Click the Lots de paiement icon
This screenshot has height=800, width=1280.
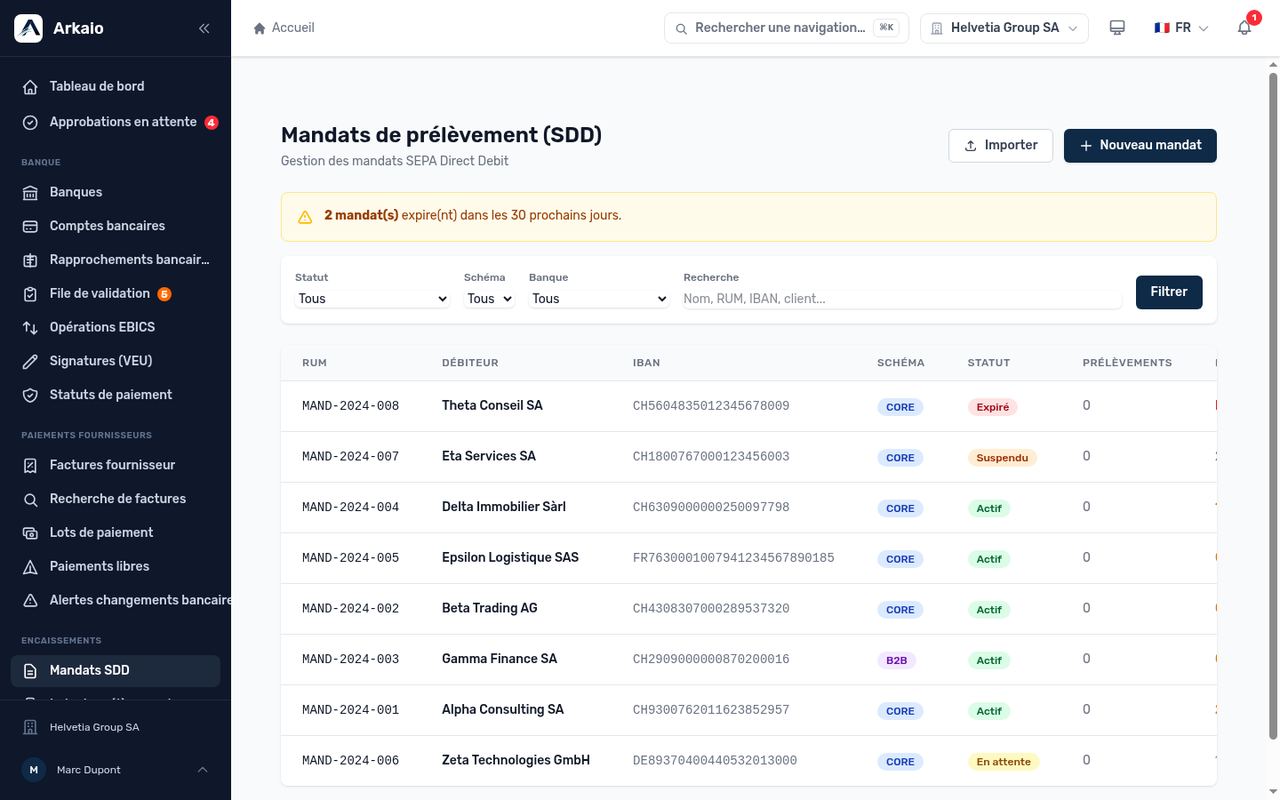30,533
